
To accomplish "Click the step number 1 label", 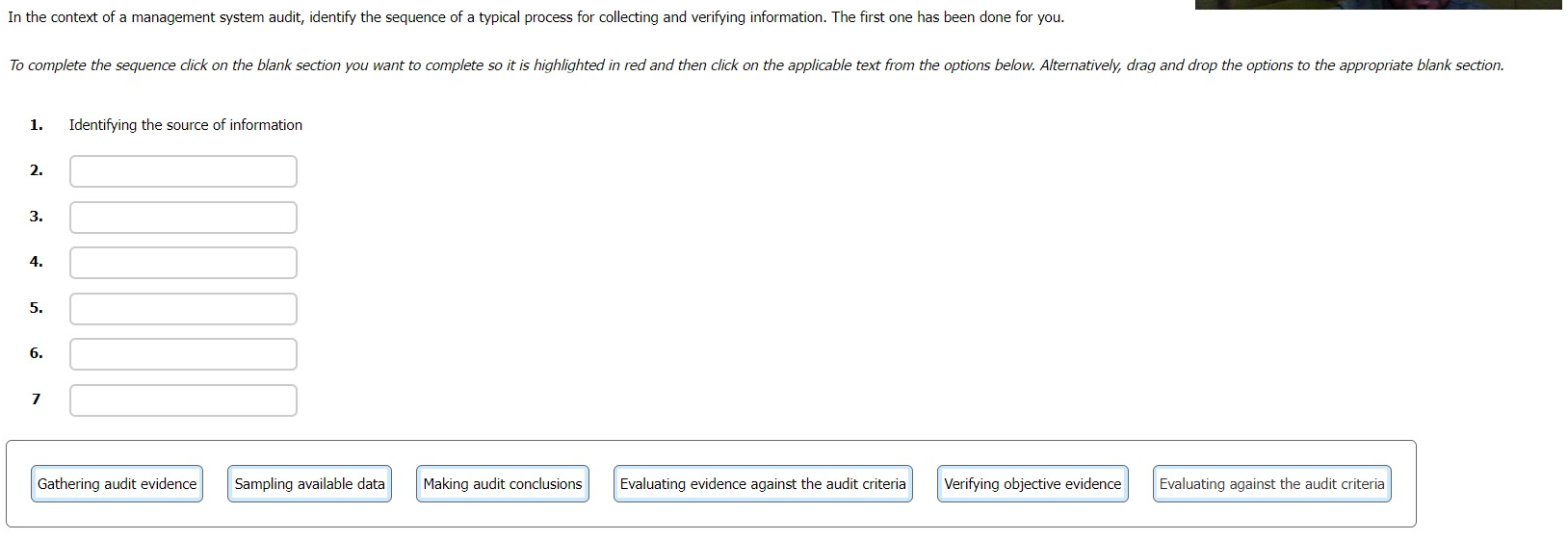I will click(x=36, y=125).
